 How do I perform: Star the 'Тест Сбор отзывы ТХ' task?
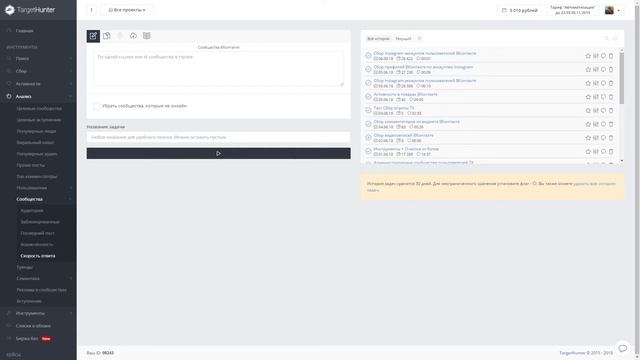click(x=588, y=111)
